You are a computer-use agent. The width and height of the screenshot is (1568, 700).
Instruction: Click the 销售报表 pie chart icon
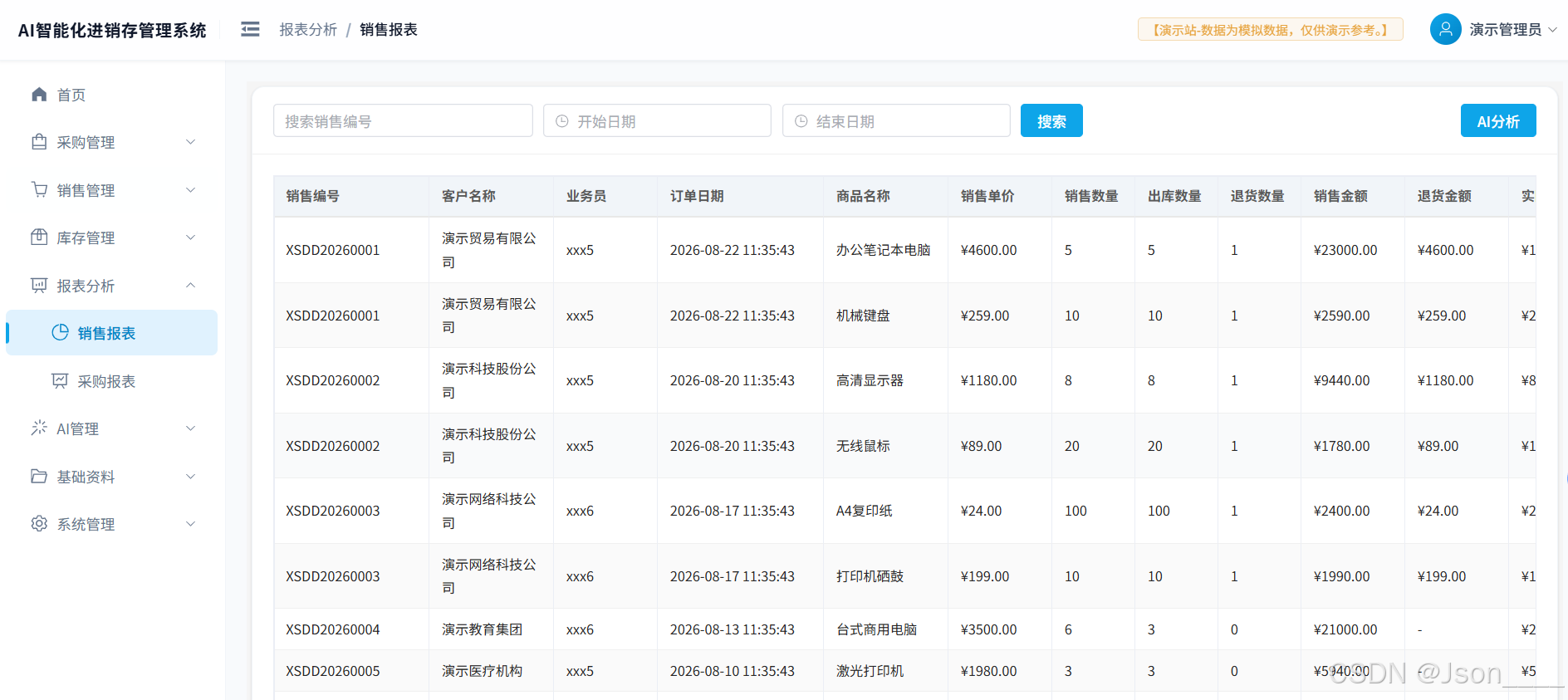click(x=60, y=333)
